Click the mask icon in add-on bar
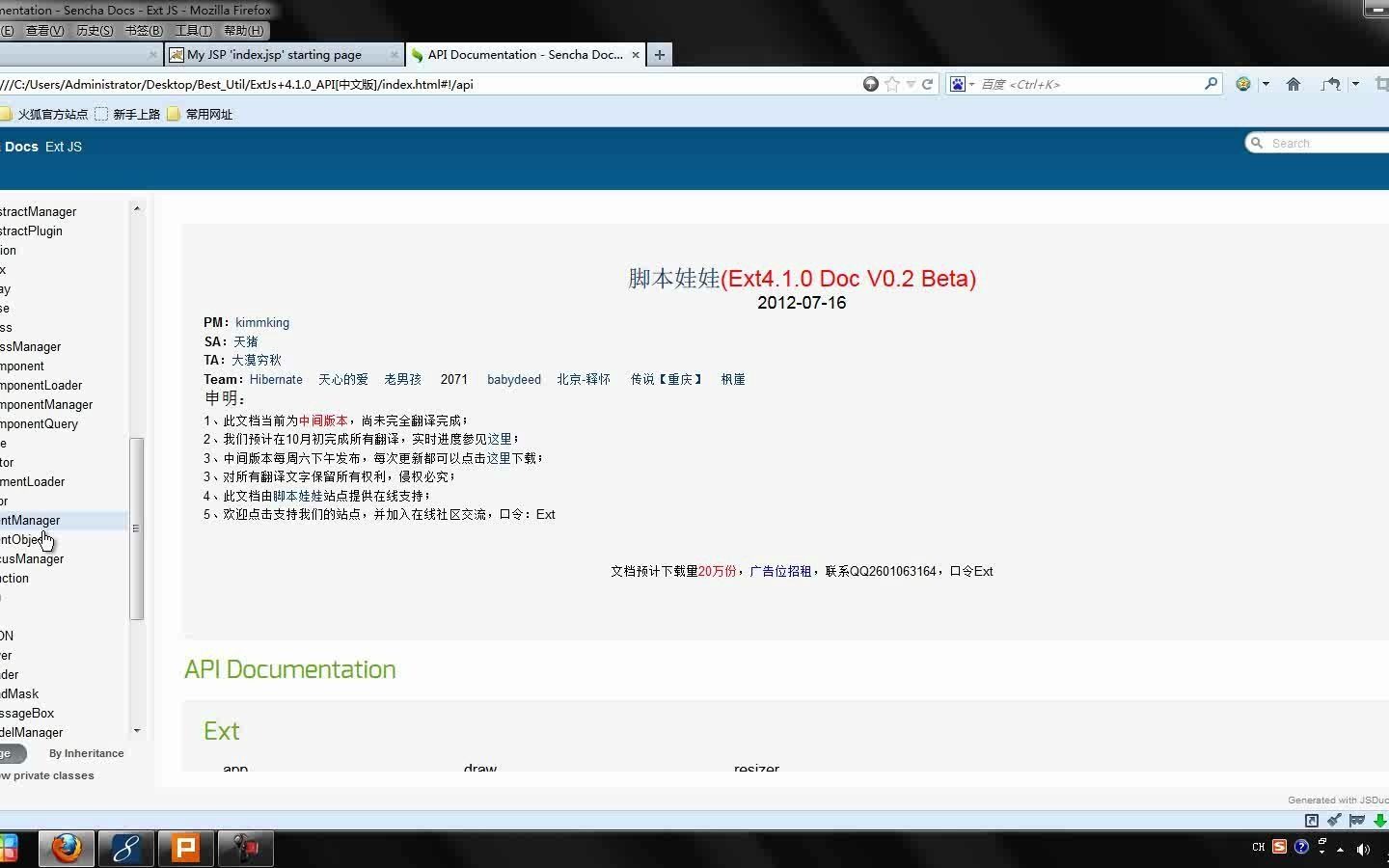 point(1357,821)
